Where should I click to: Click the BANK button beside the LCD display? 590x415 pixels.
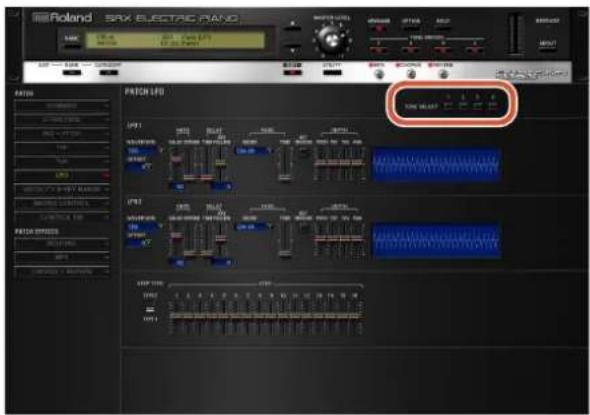pos(71,46)
